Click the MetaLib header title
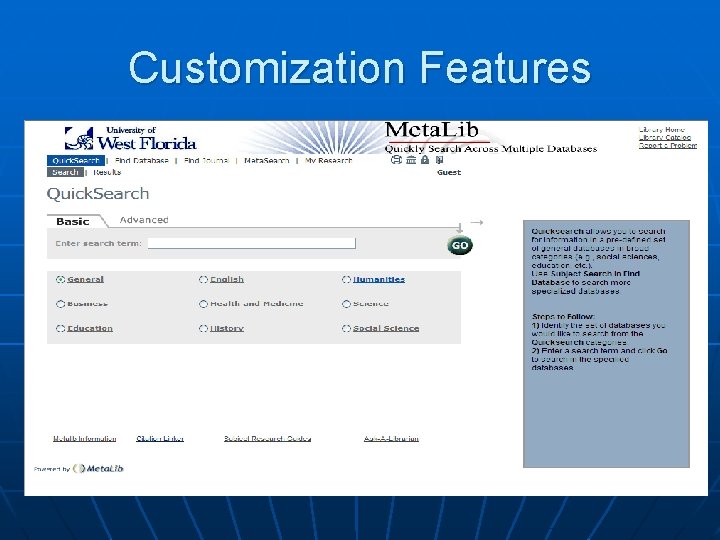Screen dimensions: 720x540 coord(432,130)
